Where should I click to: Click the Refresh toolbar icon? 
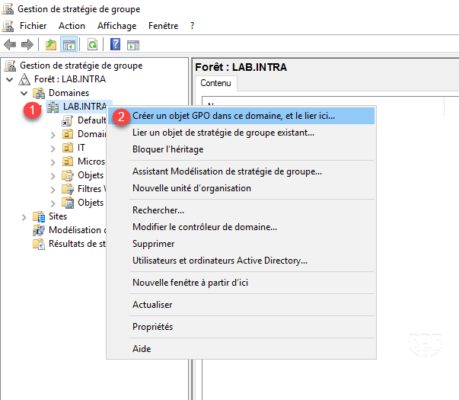[x=92, y=45]
